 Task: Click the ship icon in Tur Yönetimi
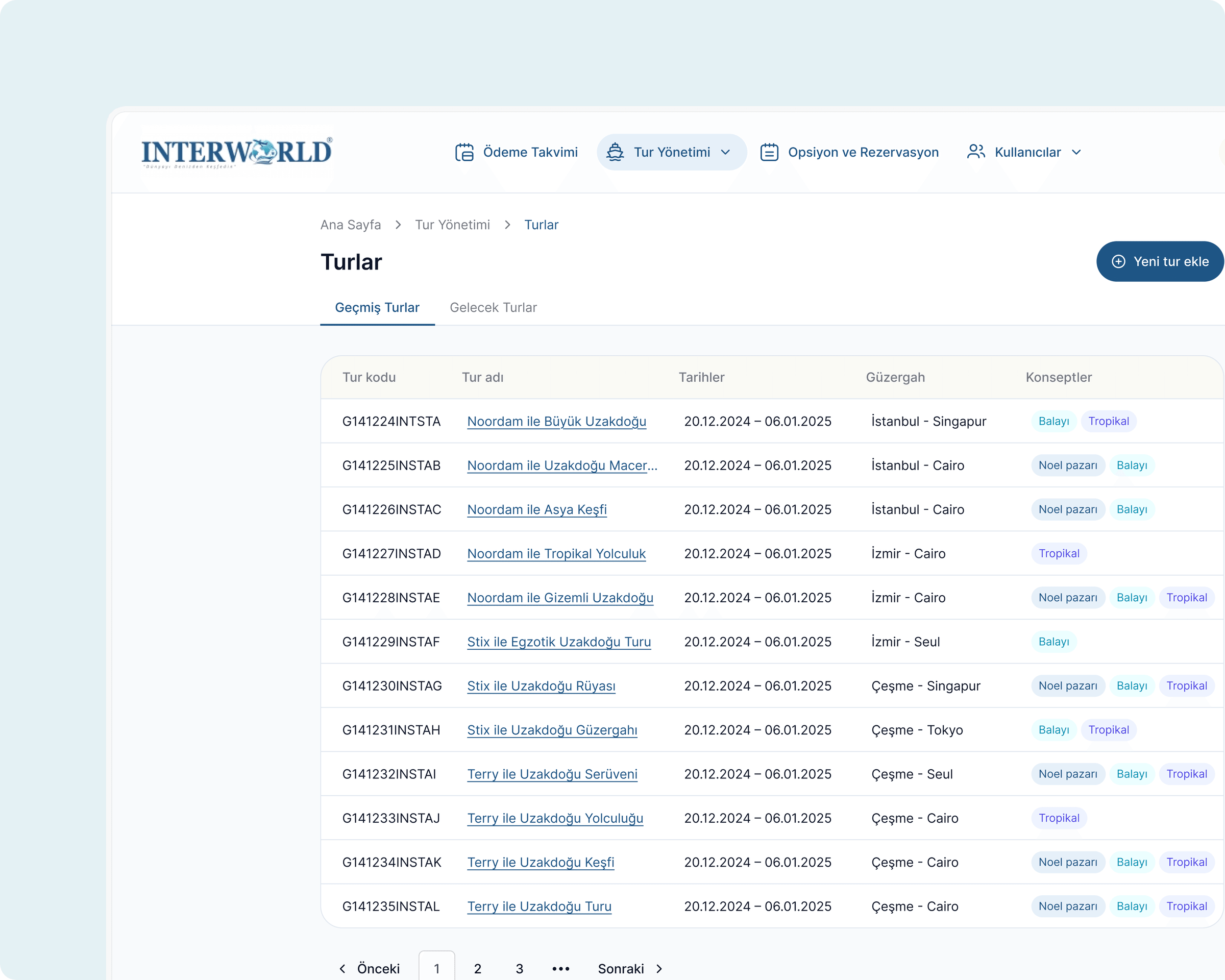pos(615,152)
